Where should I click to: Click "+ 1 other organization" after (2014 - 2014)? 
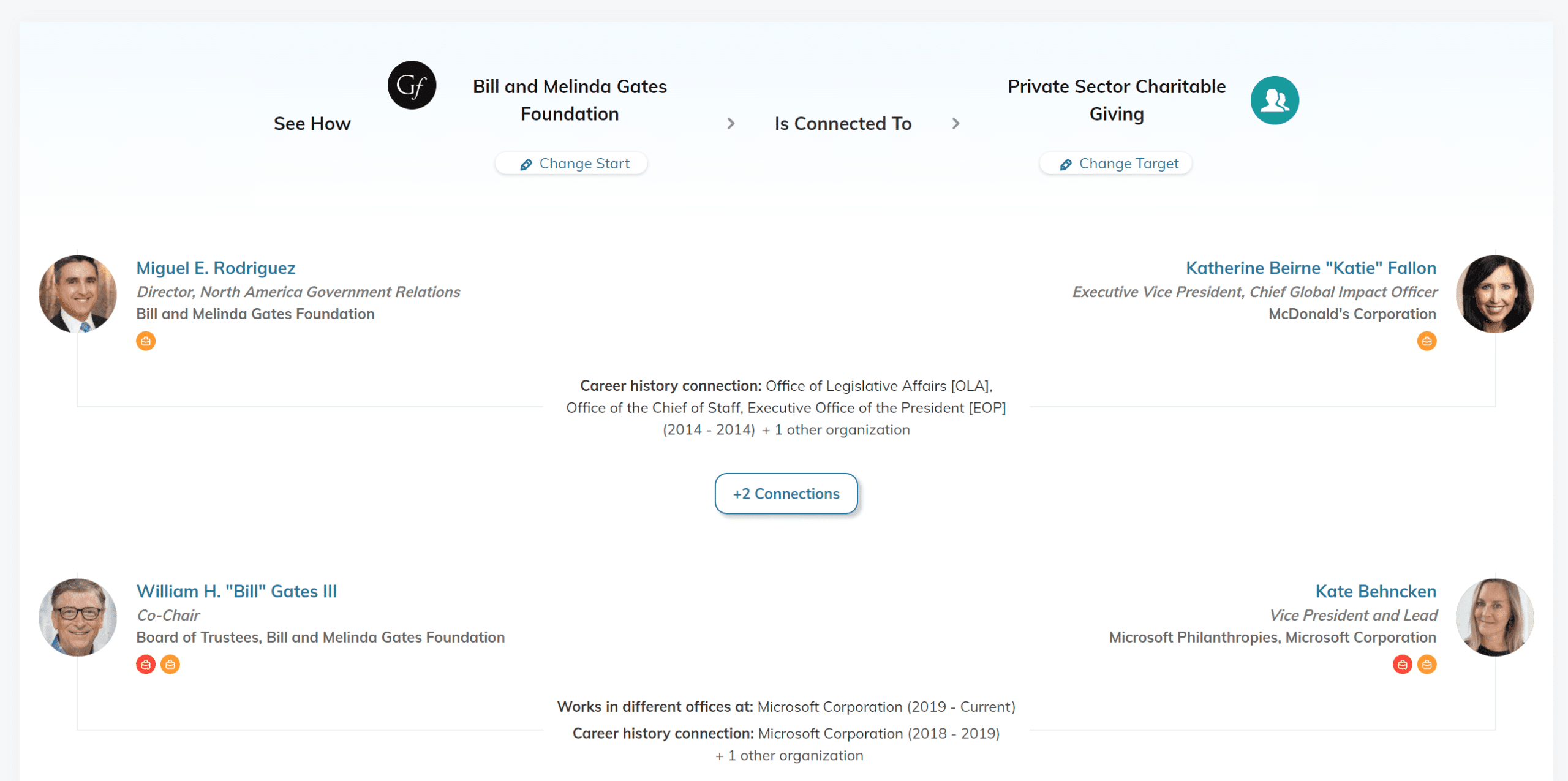coord(836,430)
